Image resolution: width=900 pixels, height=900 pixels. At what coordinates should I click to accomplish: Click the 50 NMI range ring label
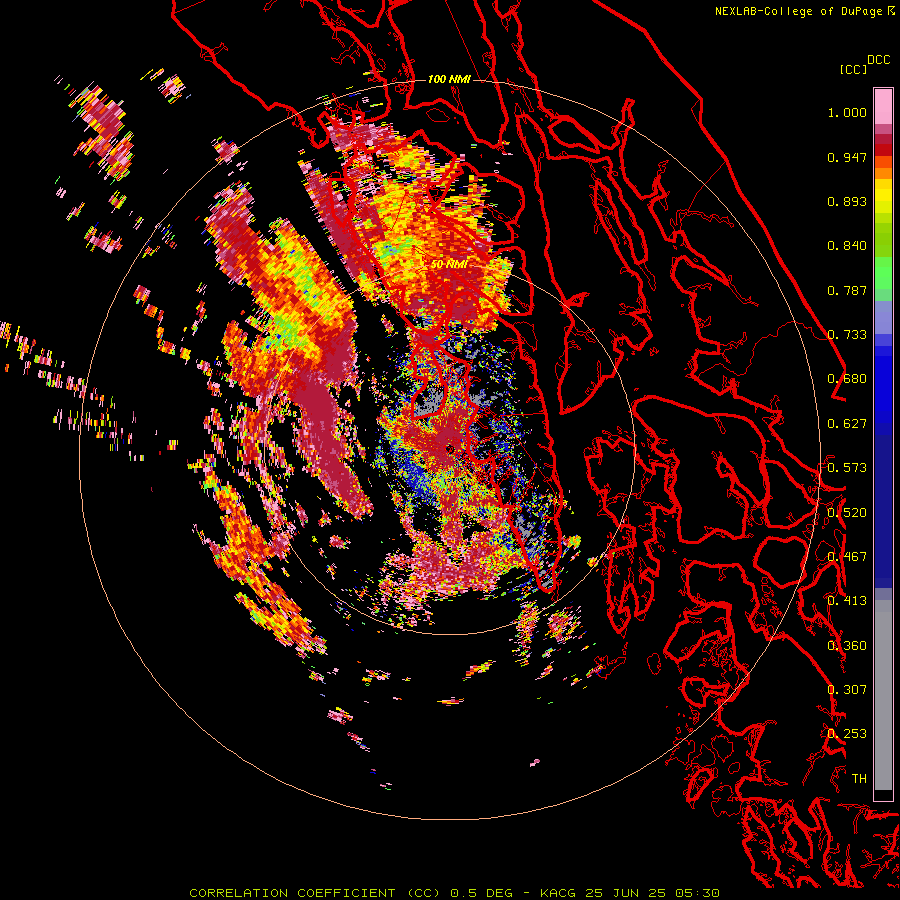[449, 264]
